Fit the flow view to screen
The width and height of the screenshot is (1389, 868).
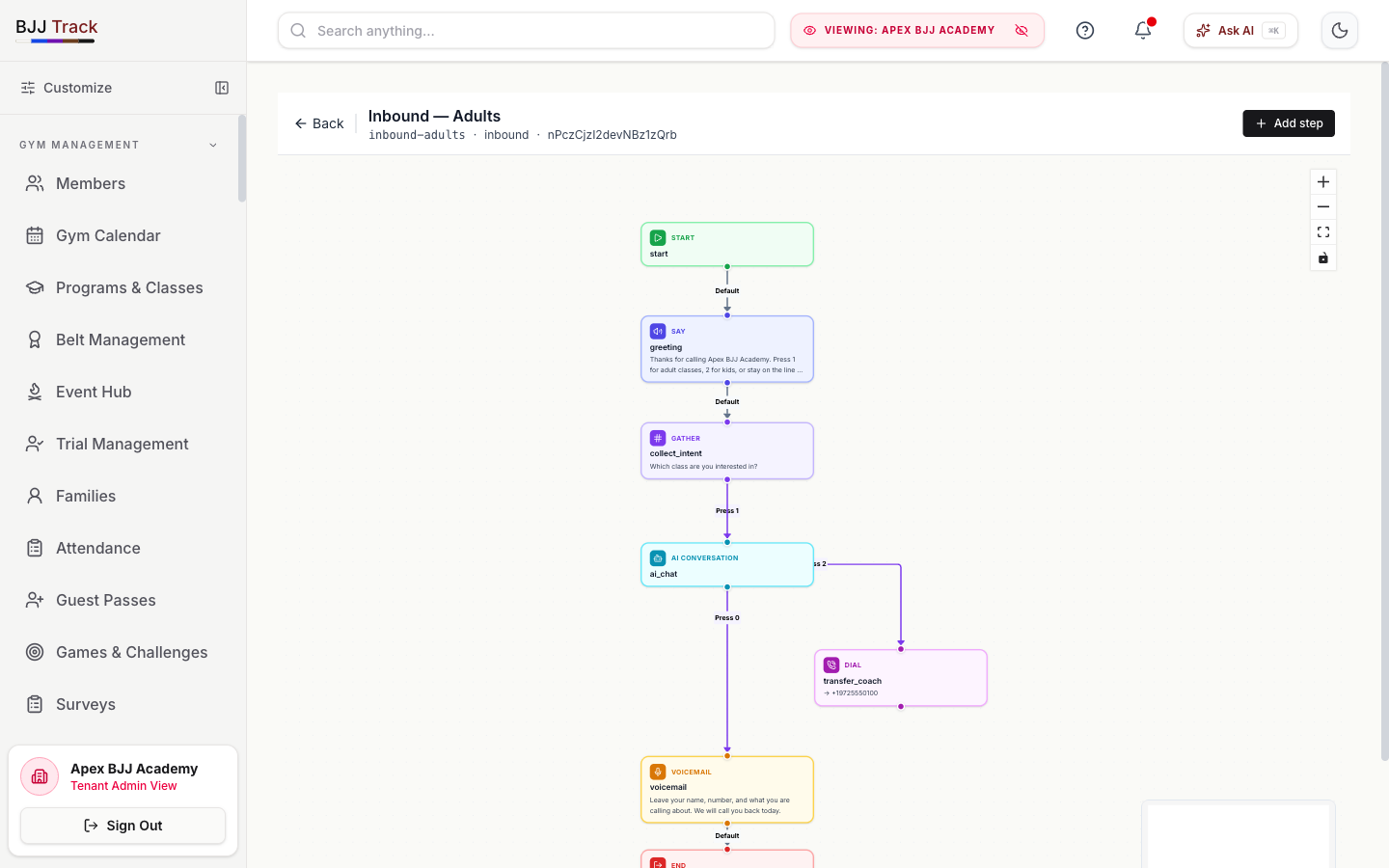coord(1323,232)
